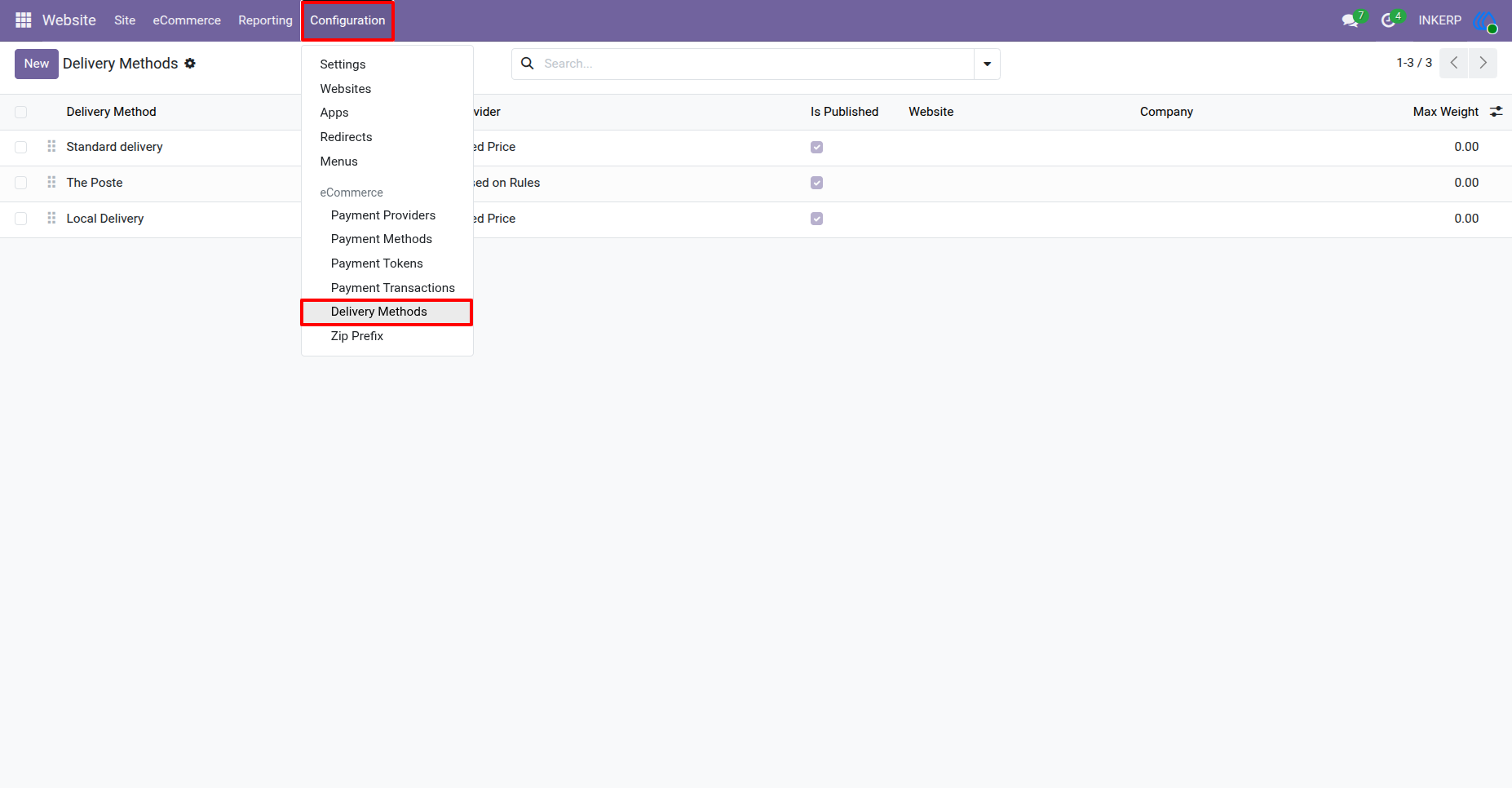Screen dimensions: 1512x788
Task: Click the INKERP company name
Action: pos(1440,20)
